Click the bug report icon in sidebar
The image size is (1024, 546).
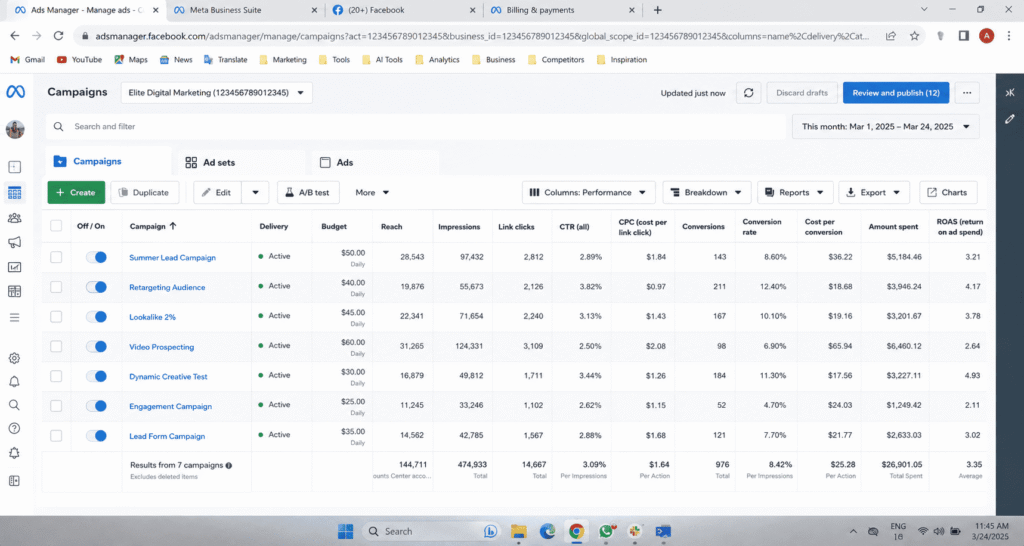14,453
